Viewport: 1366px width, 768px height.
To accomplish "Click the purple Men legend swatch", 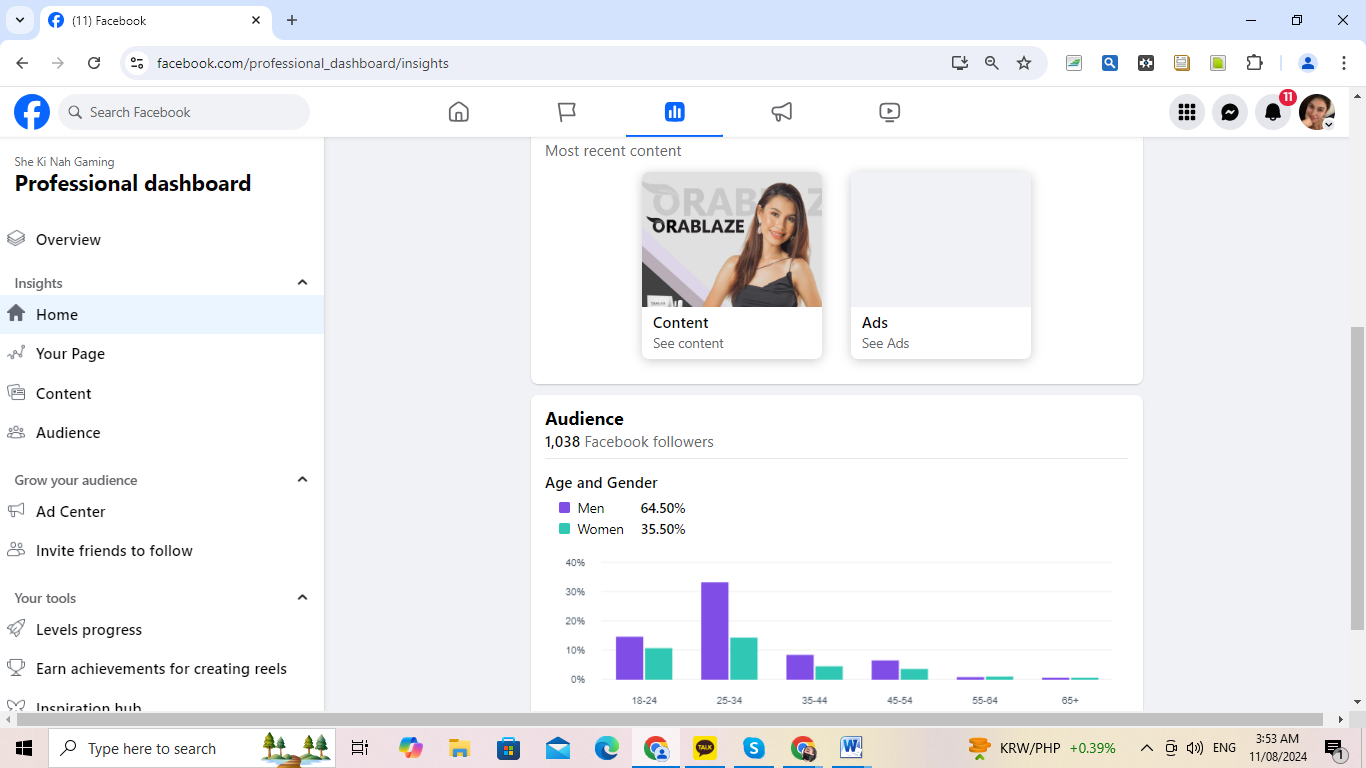I will [564, 508].
